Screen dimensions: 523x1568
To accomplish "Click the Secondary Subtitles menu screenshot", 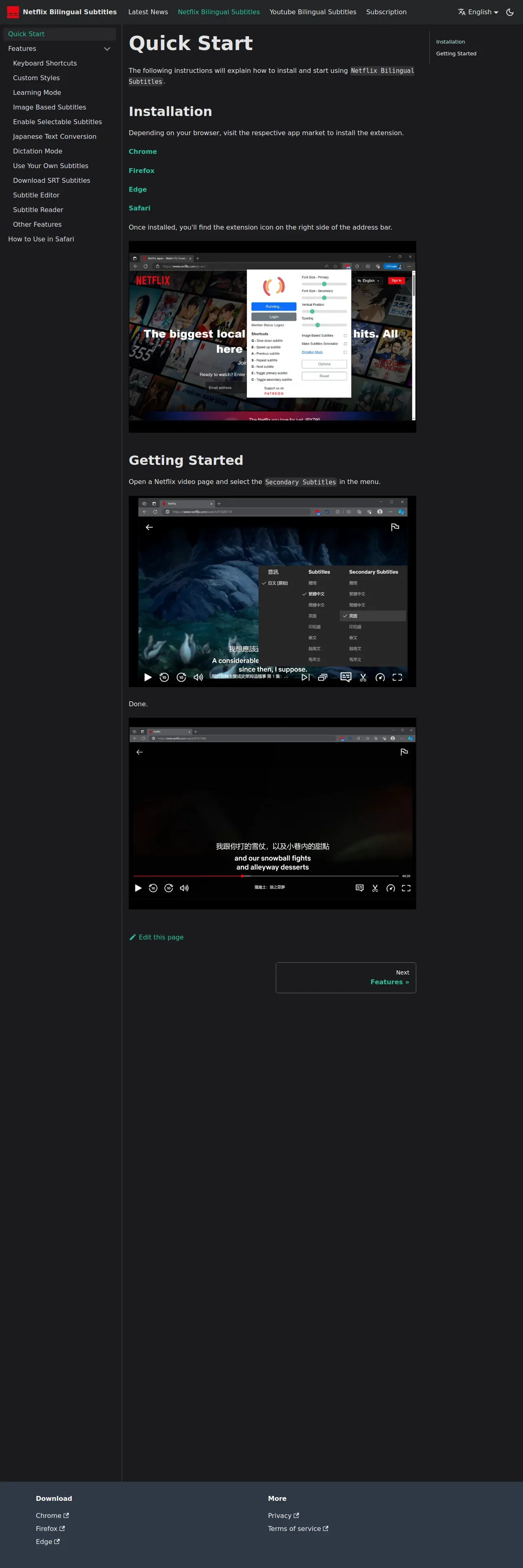I will (x=272, y=591).
